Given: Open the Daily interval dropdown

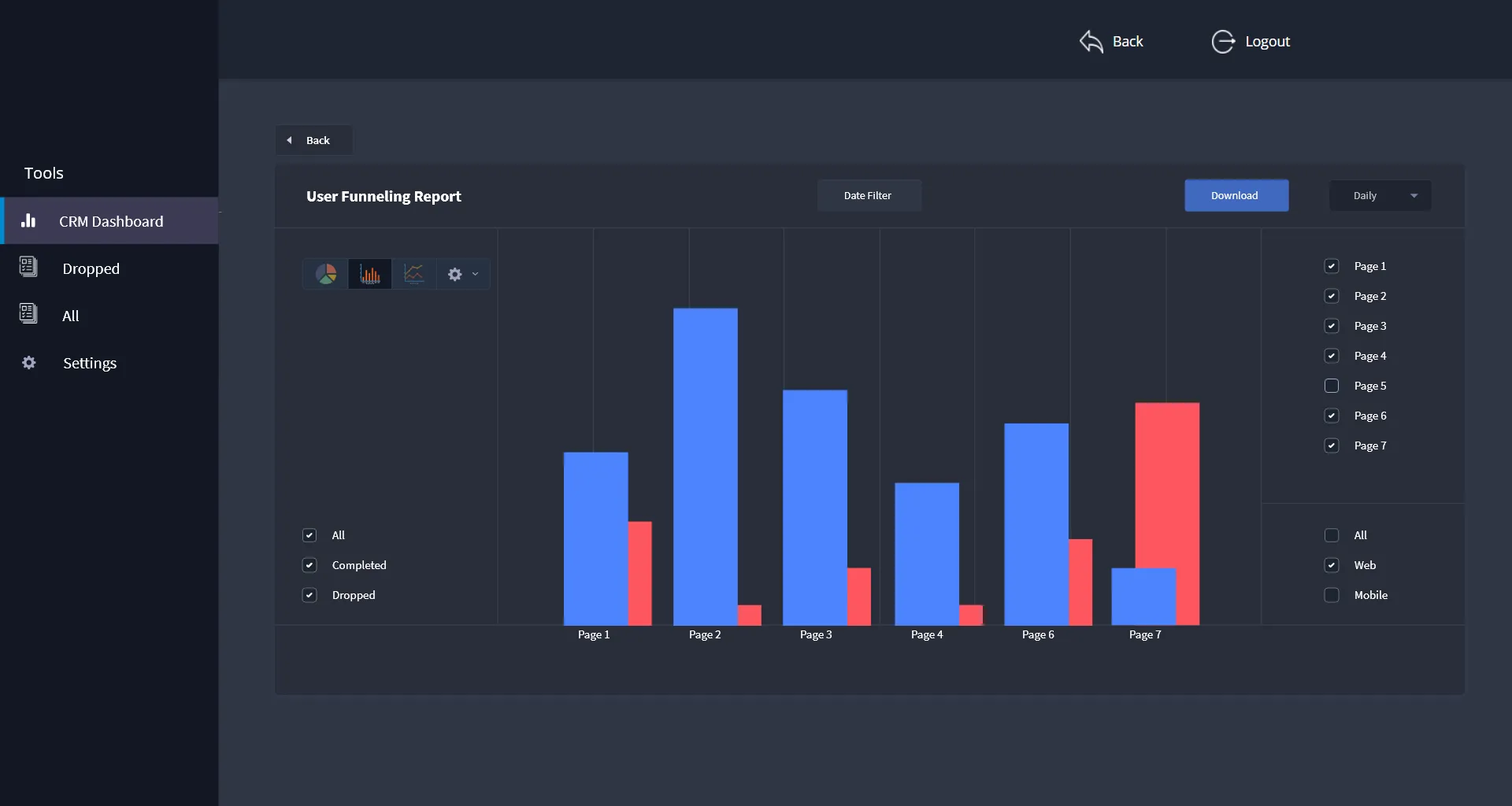Looking at the screenshot, I should (1380, 196).
